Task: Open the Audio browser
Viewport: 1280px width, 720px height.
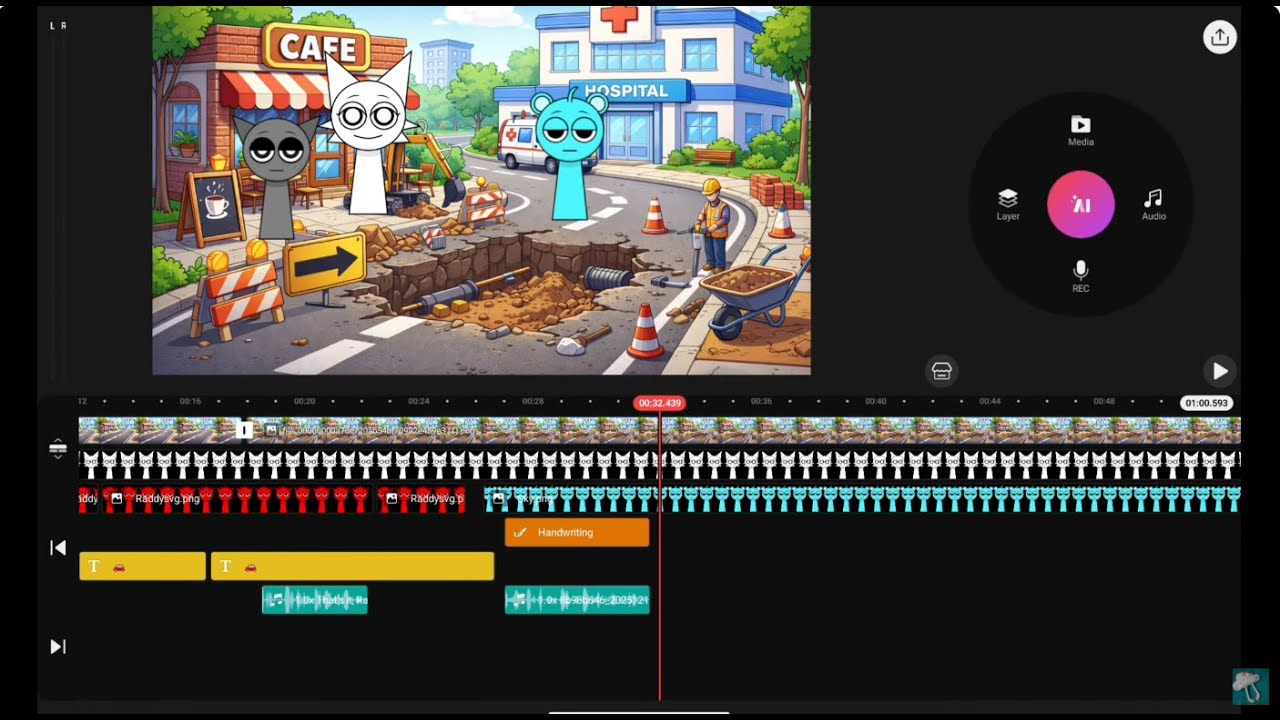Action: click(1154, 205)
